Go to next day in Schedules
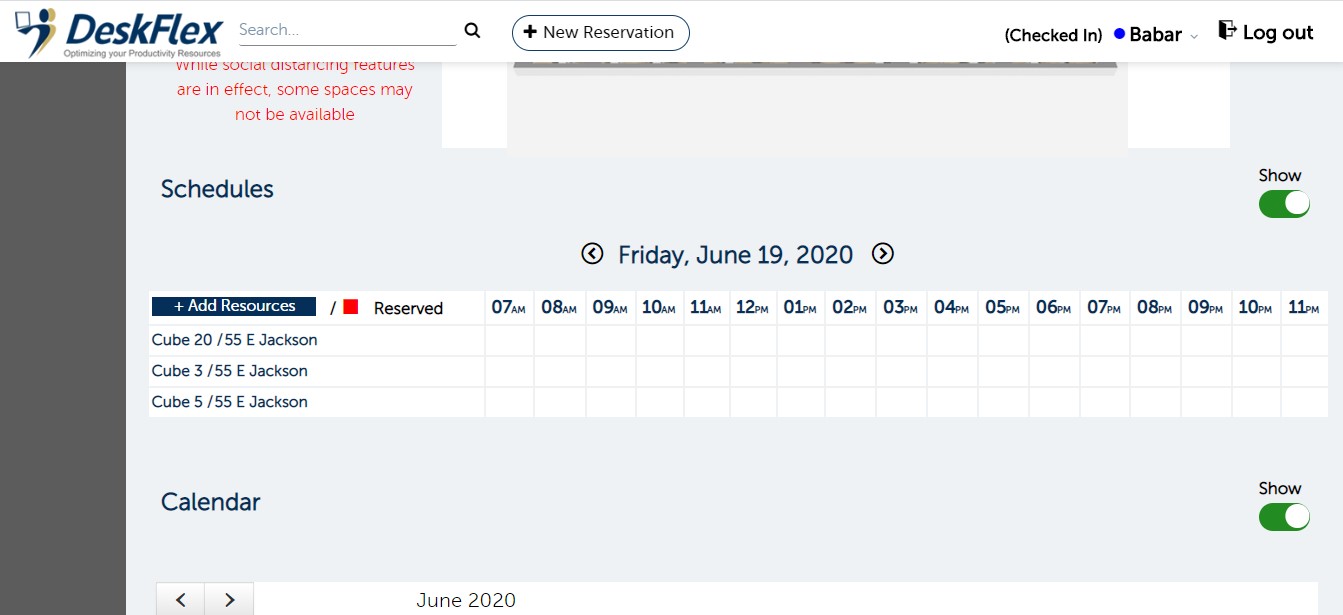The width and height of the screenshot is (1343, 615). coord(883,254)
